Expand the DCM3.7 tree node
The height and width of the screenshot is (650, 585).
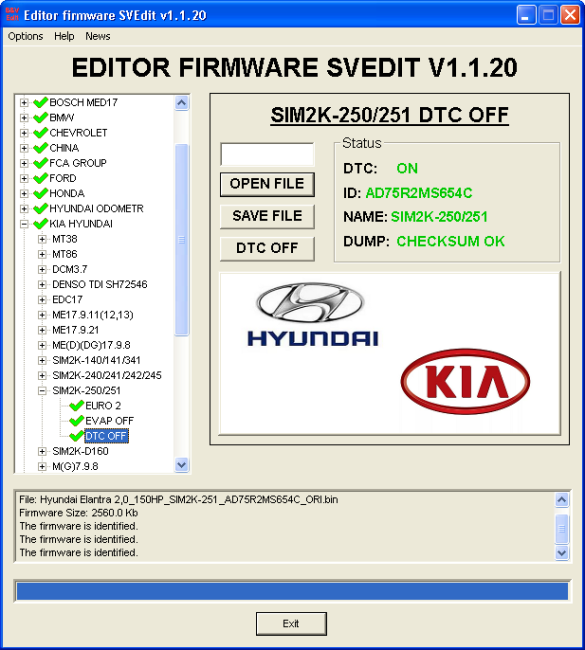(42, 269)
